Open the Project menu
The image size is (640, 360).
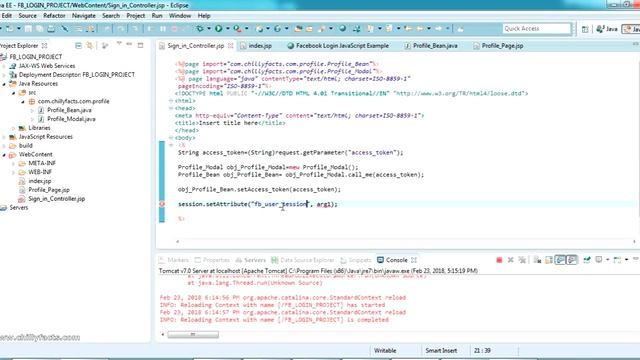(x=136, y=16)
